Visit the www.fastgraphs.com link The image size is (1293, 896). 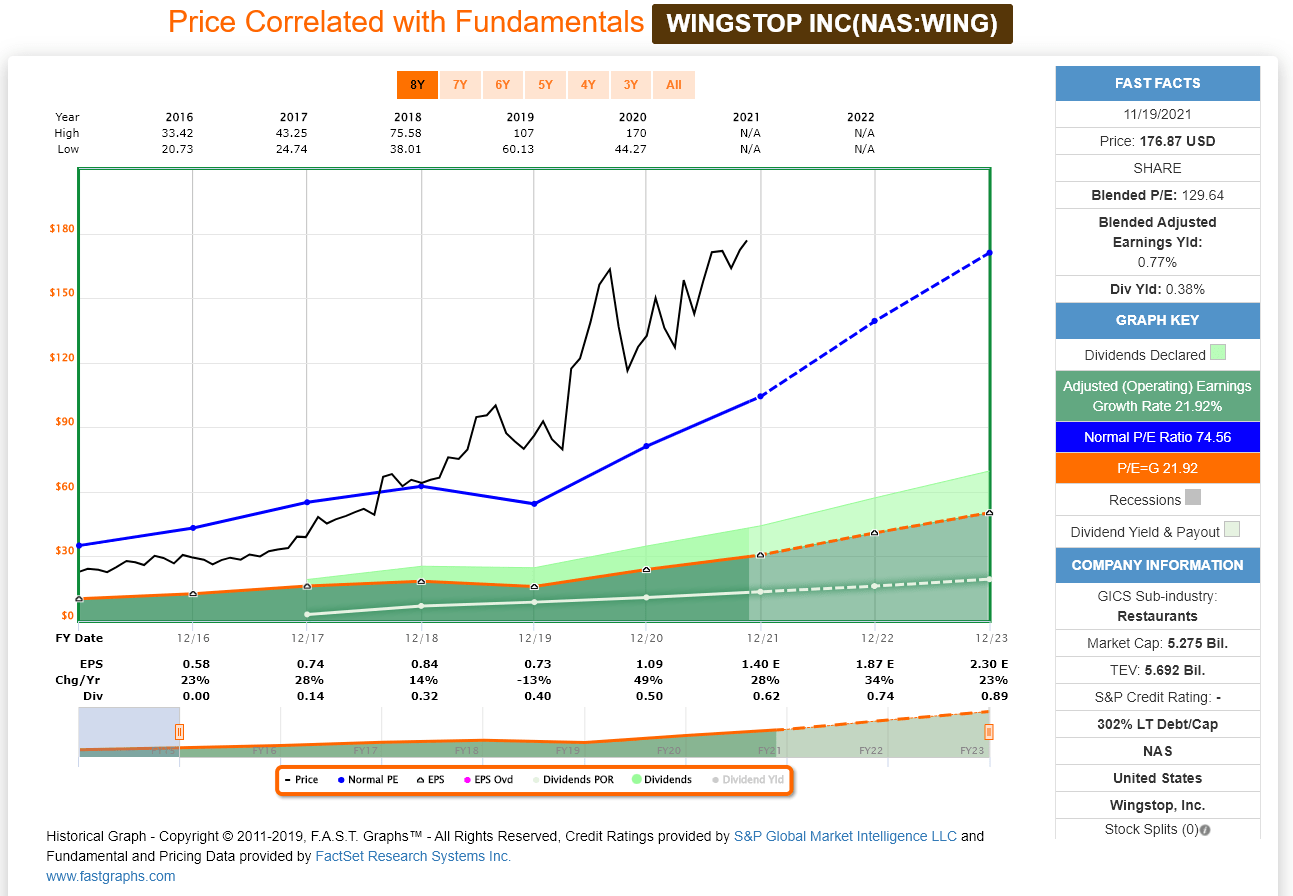click(111, 876)
